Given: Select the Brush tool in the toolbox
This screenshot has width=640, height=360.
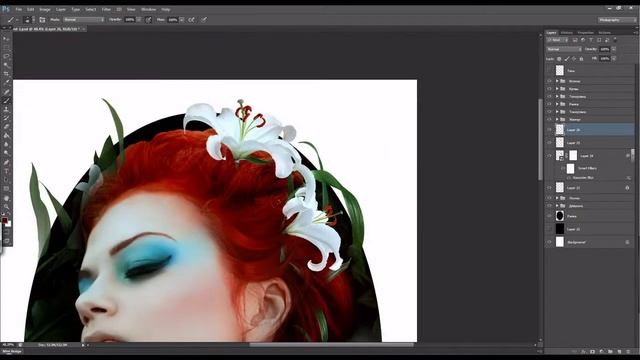Looking at the screenshot, I should coord(6,100).
